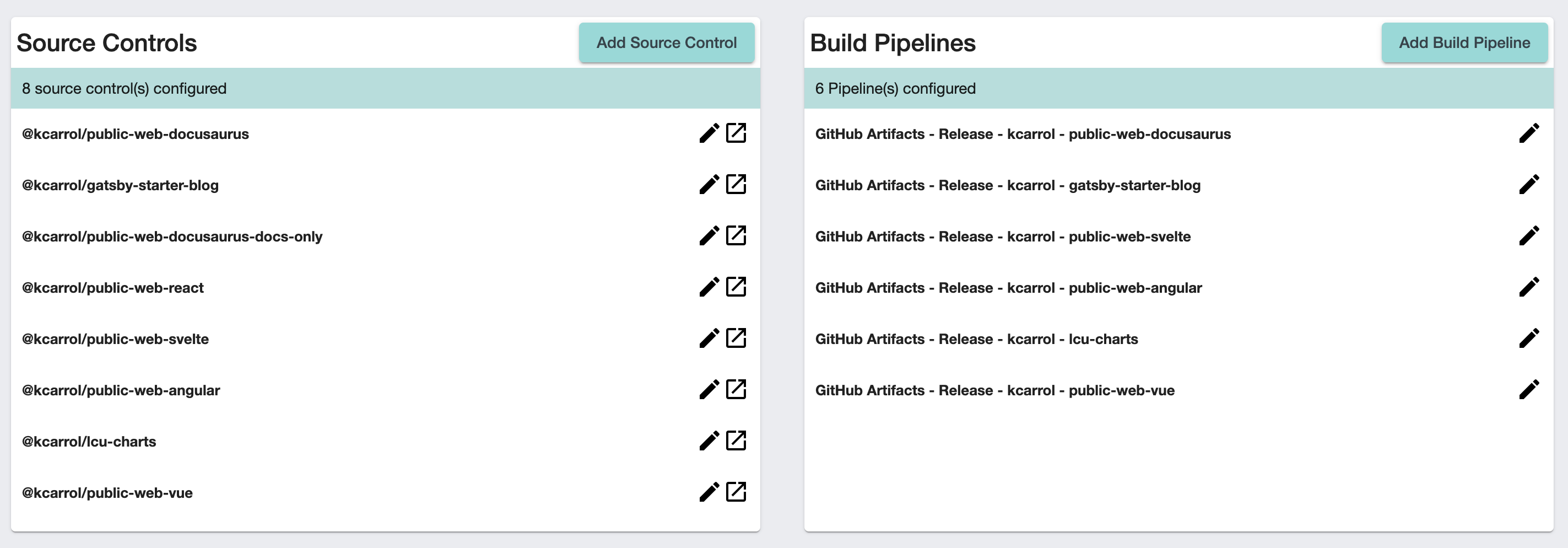Viewport: 1568px width, 548px height.
Task: Select pipeline 'Release - kcarrol - public-web-vue'
Action: pyautogui.click(x=995, y=390)
